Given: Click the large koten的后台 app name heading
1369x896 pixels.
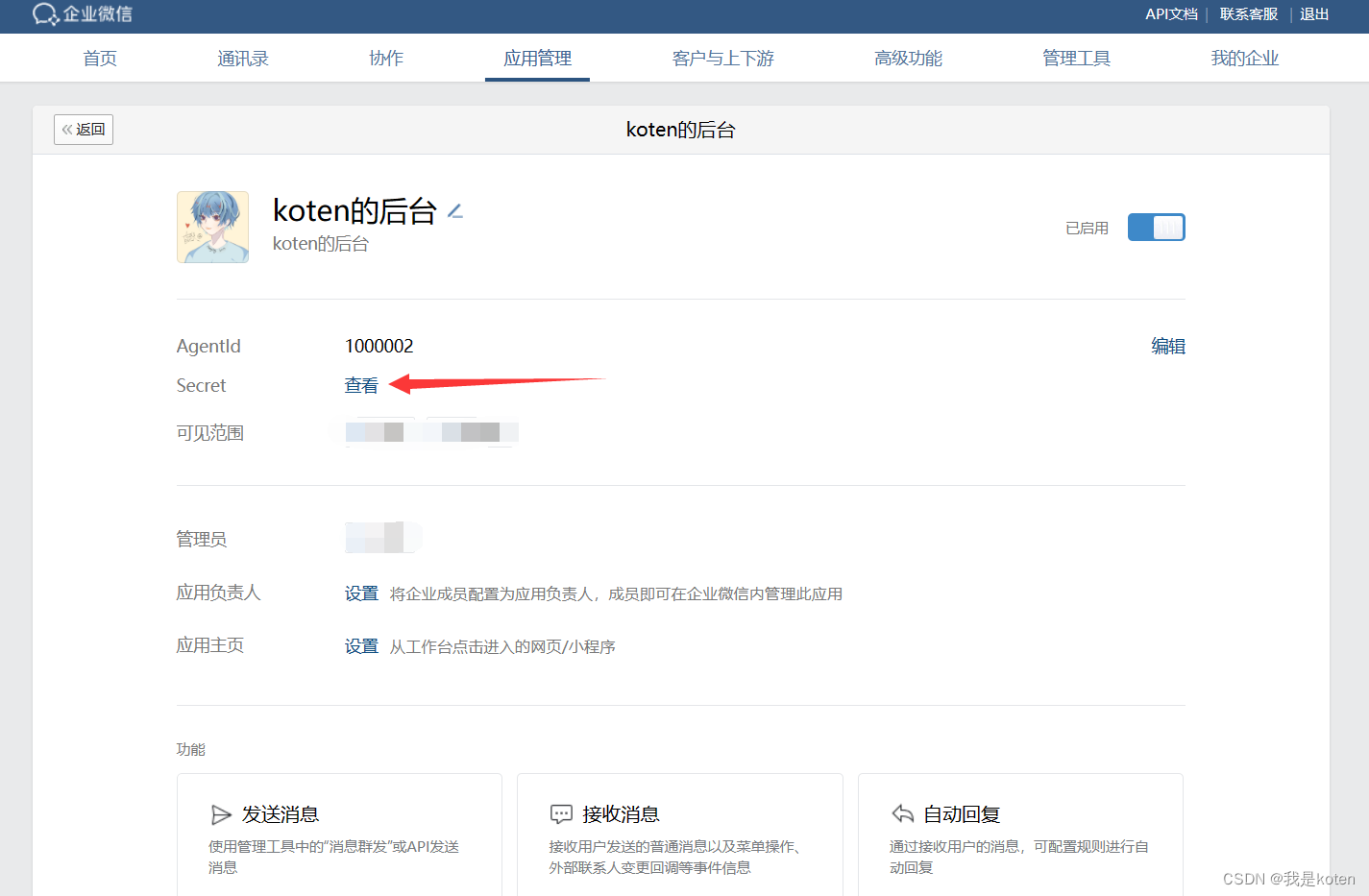Looking at the screenshot, I should [x=354, y=210].
